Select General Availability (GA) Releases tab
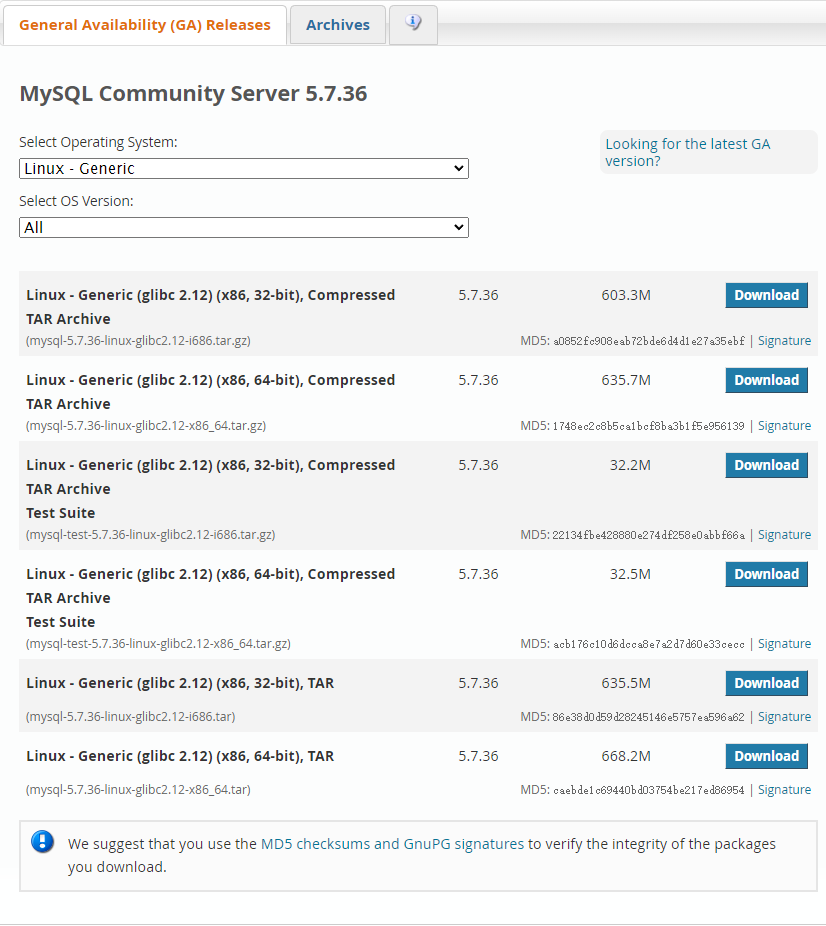 [145, 25]
